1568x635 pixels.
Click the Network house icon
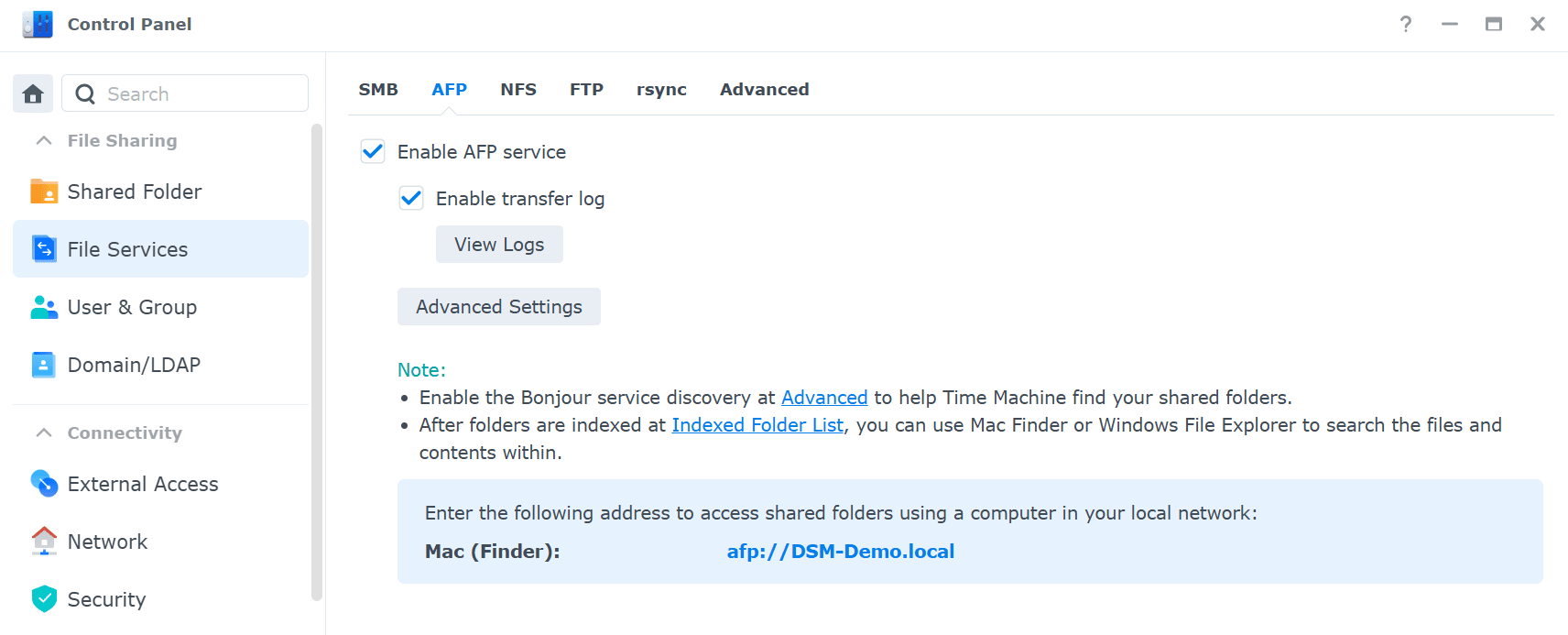[x=44, y=542]
